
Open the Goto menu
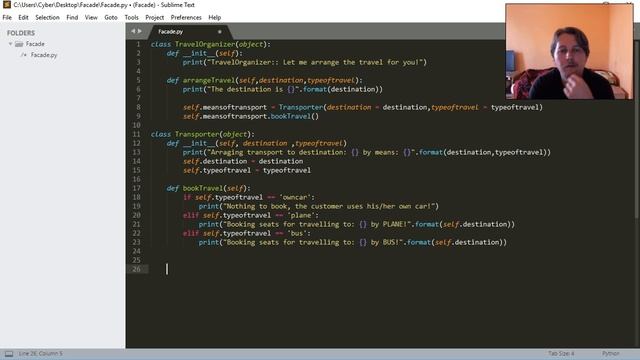pyautogui.click(x=111, y=18)
